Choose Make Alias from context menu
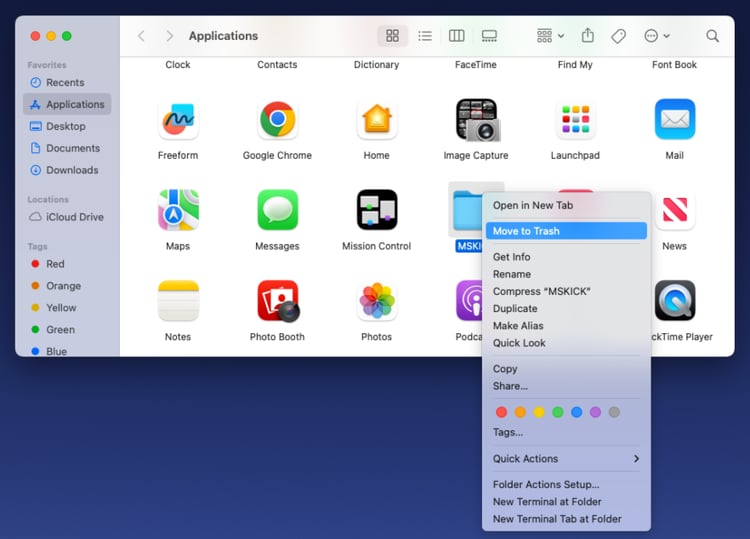The width and height of the screenshot is (750, 539). click(566, 326)
